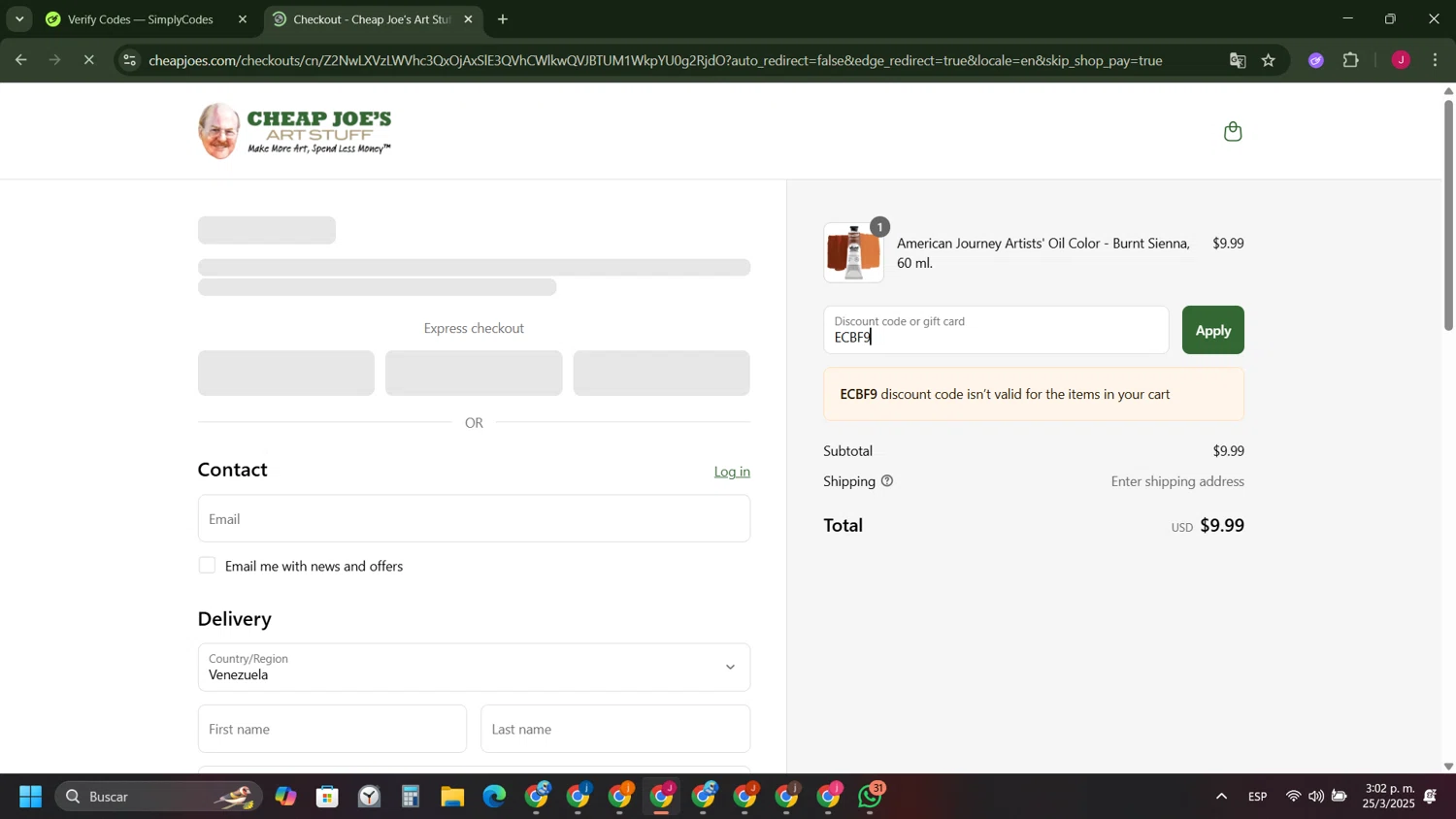Open Microsoft Edge from the taskbar
The image size is (1456, 819).
494,797
